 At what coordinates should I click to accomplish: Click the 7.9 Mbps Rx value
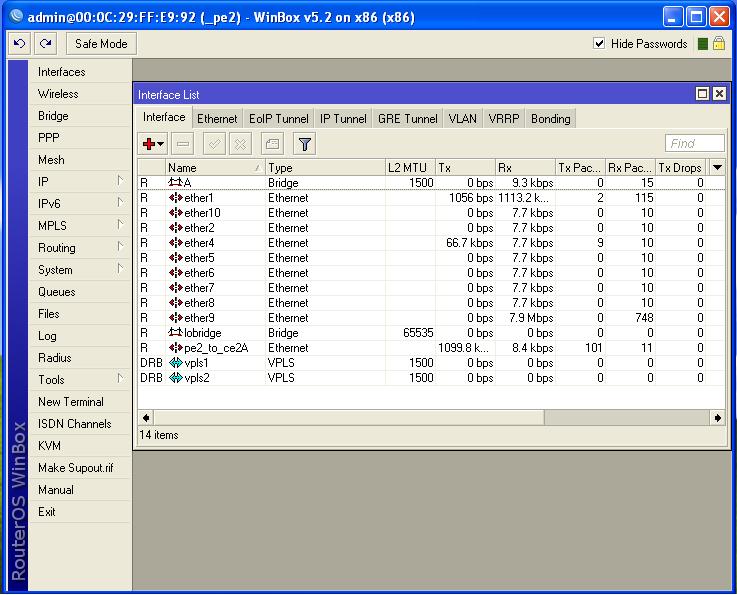click(x=531, y=318)
